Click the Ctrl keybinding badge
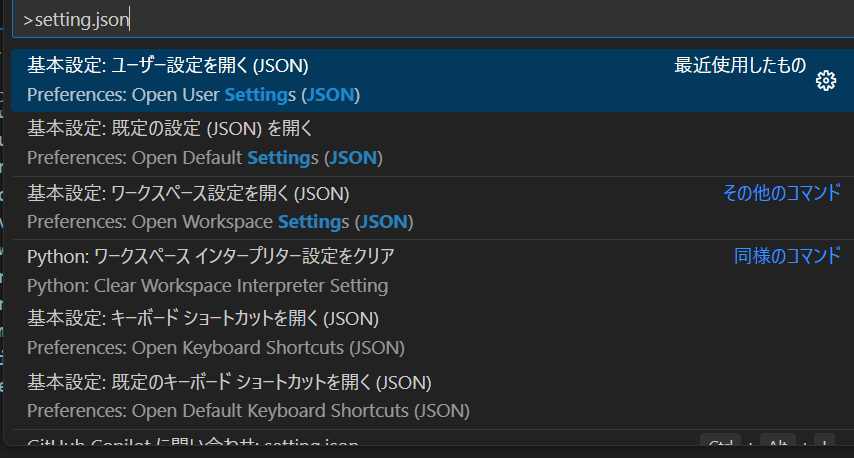This screenshot has width=854, height=458. click(x=720, y=444)
